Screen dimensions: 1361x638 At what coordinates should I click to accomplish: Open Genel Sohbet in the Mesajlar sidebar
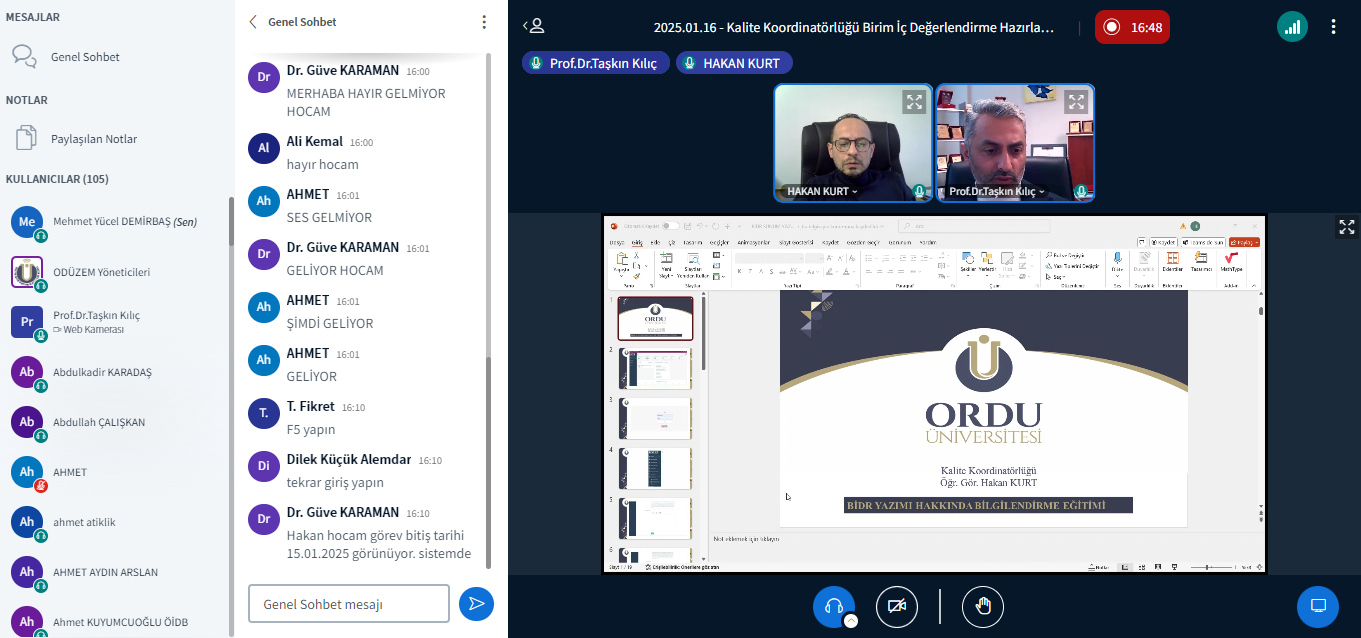(x=116, y=57)
